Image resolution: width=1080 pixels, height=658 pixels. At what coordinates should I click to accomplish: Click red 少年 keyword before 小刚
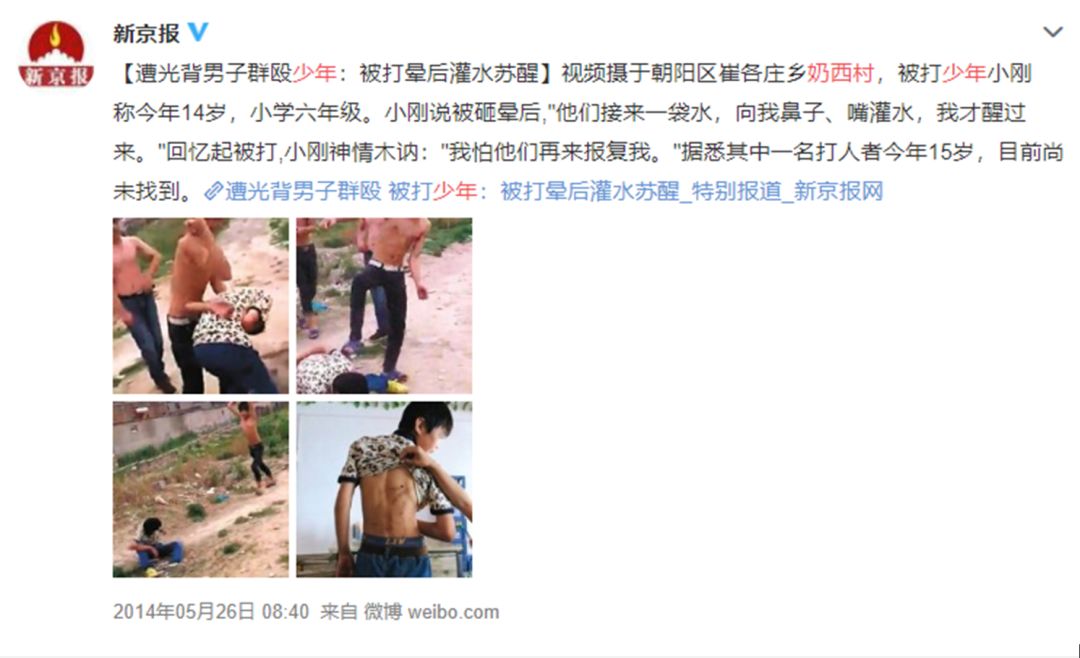pyautogui.click(x=964, y=73)
